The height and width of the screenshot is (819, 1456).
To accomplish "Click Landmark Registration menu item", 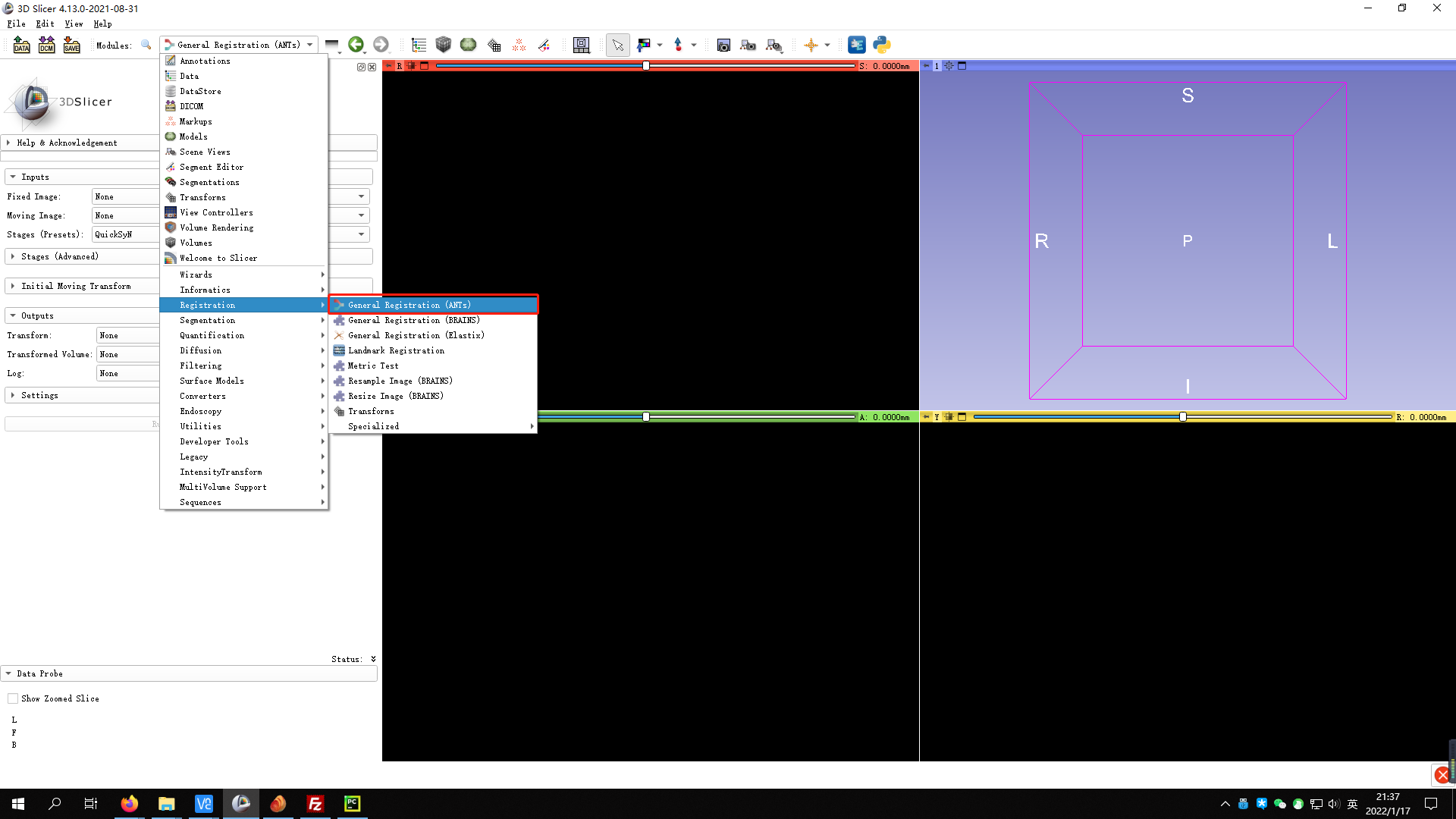I will click(x=396, y=350).
